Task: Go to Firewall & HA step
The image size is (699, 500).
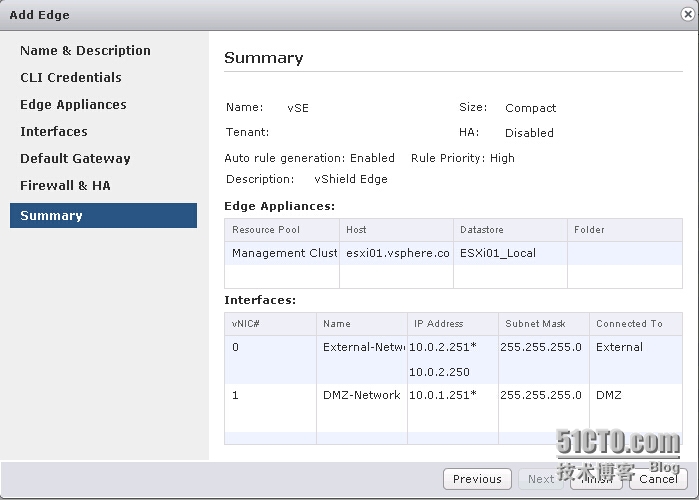Action: [65, 185]
